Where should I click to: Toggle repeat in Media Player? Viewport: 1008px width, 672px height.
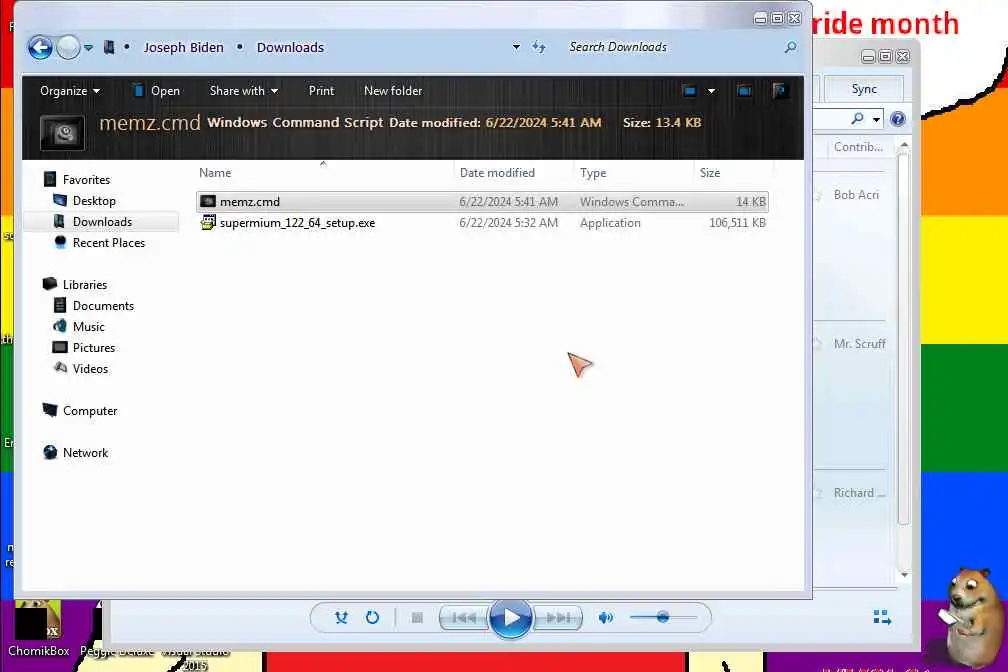click(372, 618)
